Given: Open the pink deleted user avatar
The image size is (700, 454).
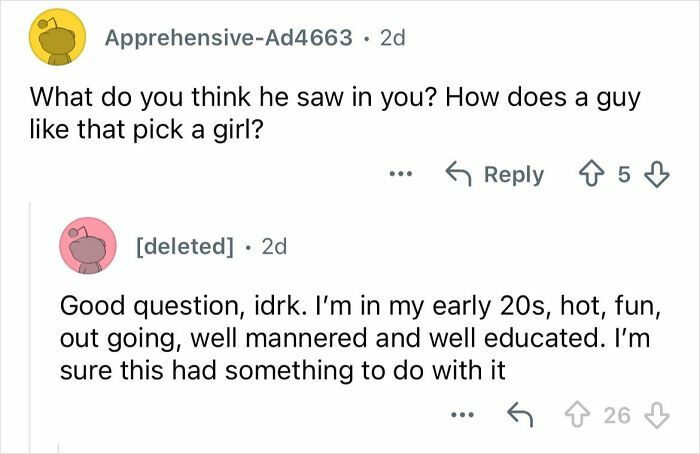Looking at the screenshot, I should [x=88, y=245].
